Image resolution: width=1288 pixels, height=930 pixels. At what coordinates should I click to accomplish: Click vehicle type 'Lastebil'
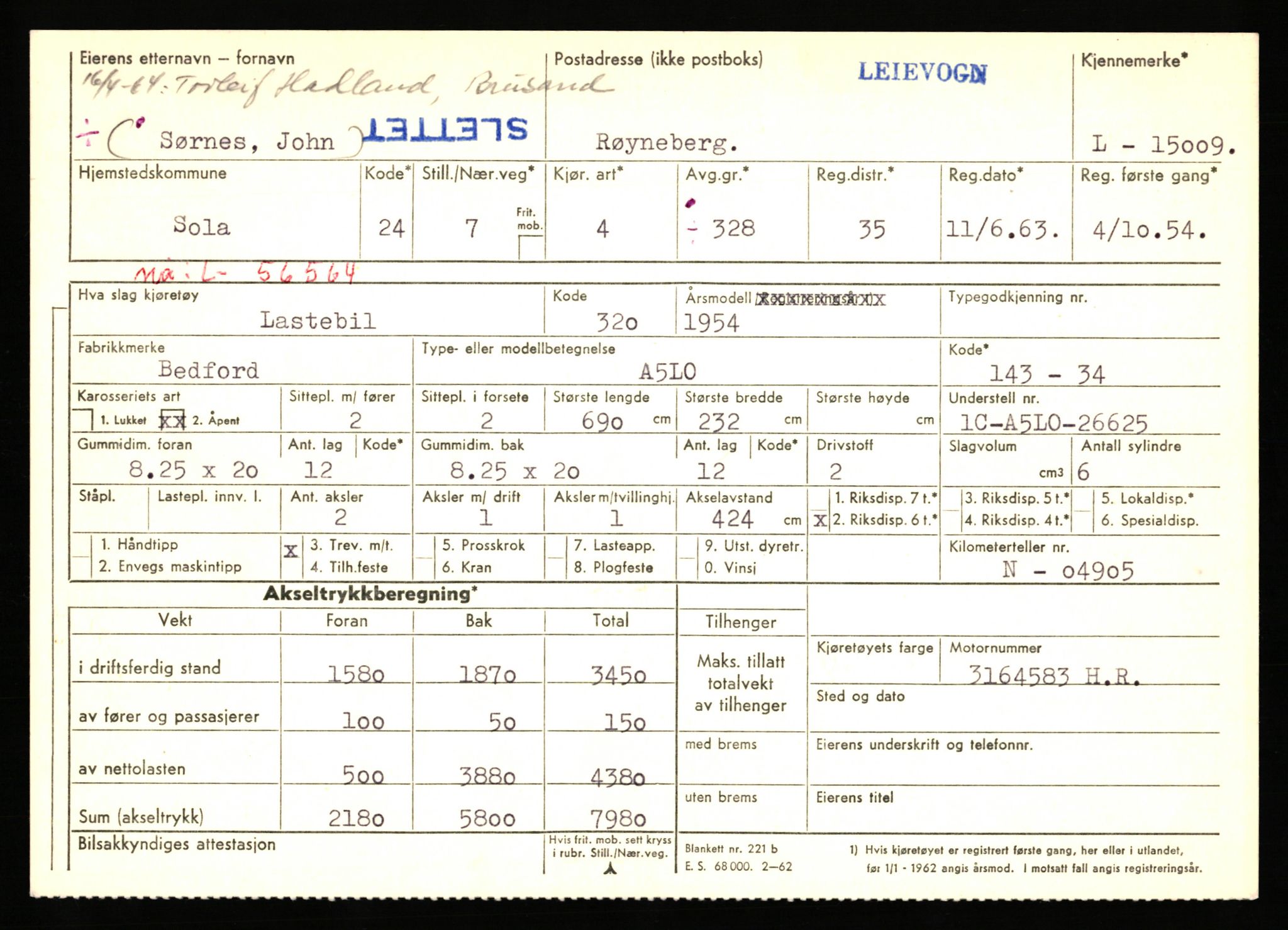coord(318,321)
